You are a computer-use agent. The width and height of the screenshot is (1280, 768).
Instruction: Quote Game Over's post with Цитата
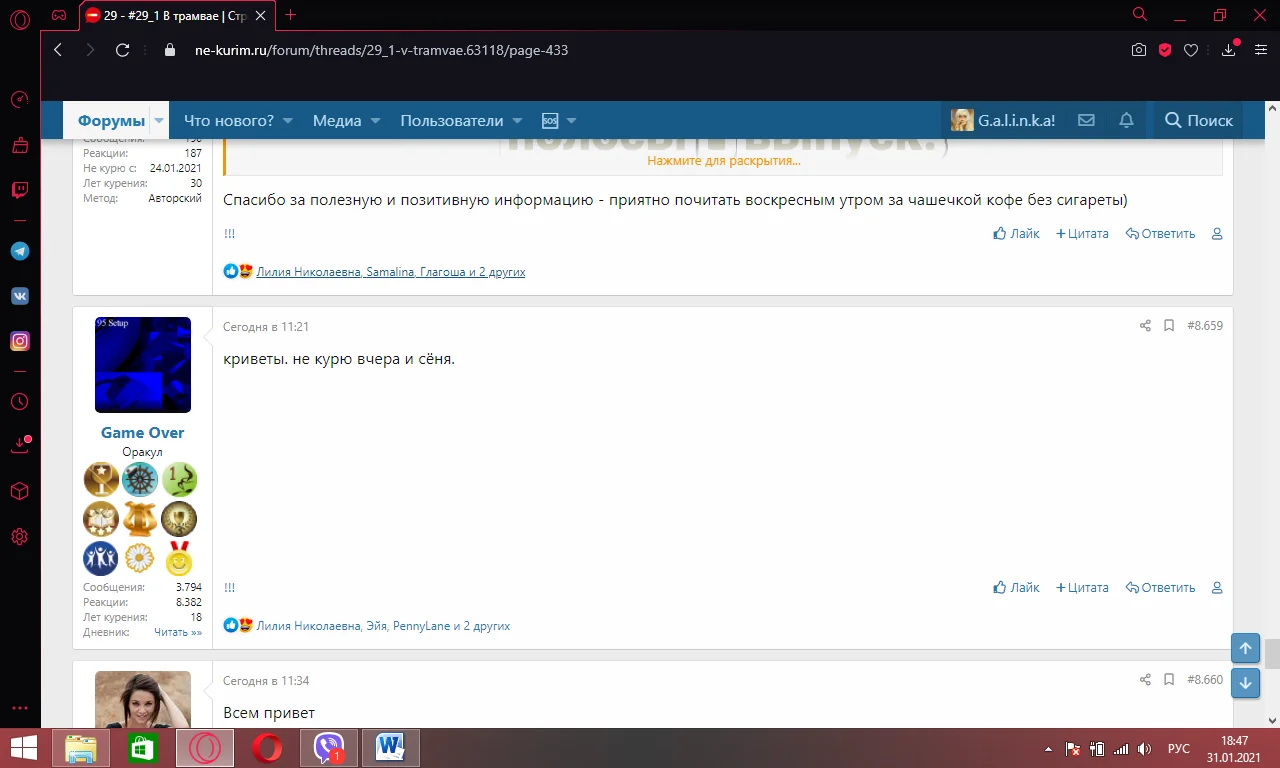coord(1082,588)
